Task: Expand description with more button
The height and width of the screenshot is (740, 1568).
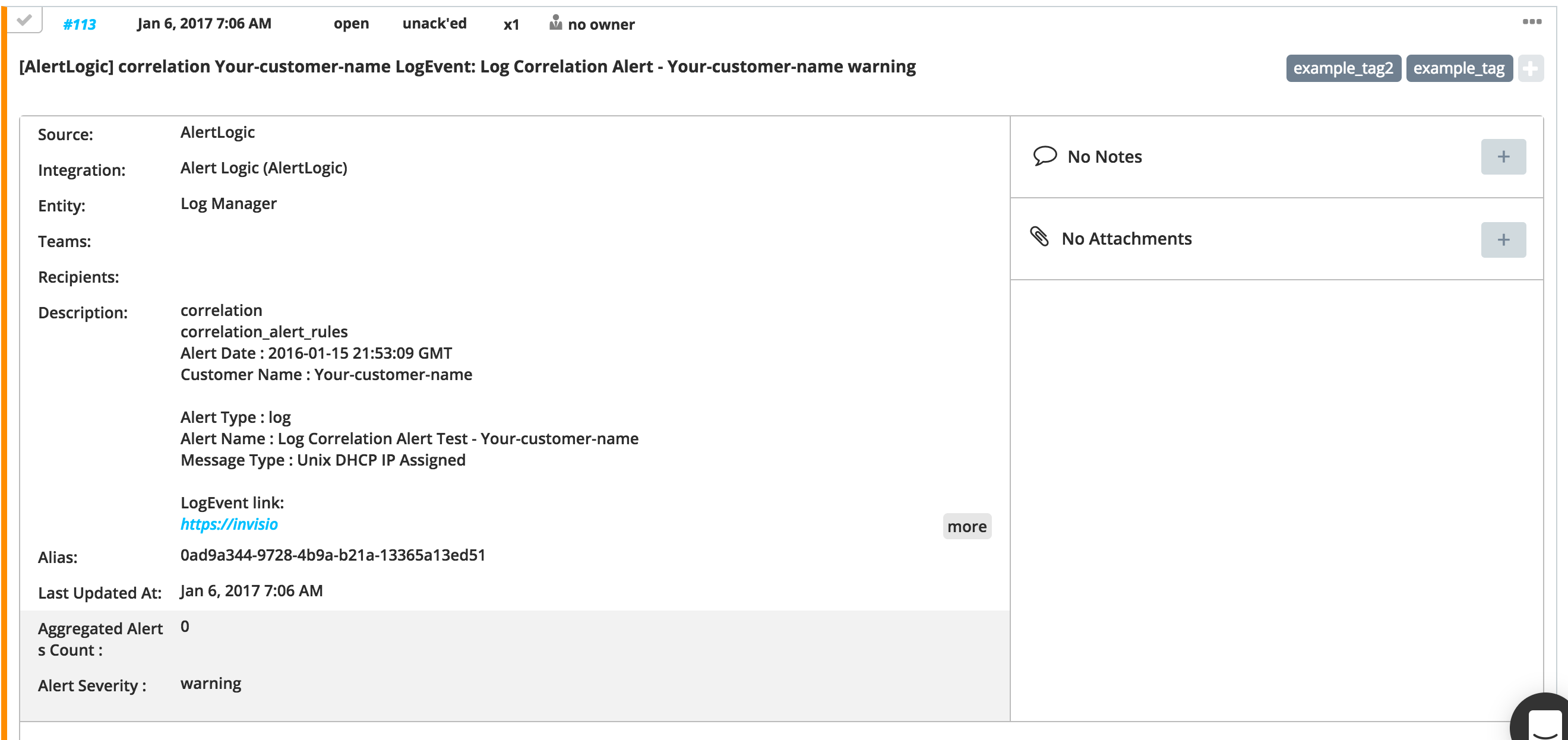Action: tap(966, 526)
